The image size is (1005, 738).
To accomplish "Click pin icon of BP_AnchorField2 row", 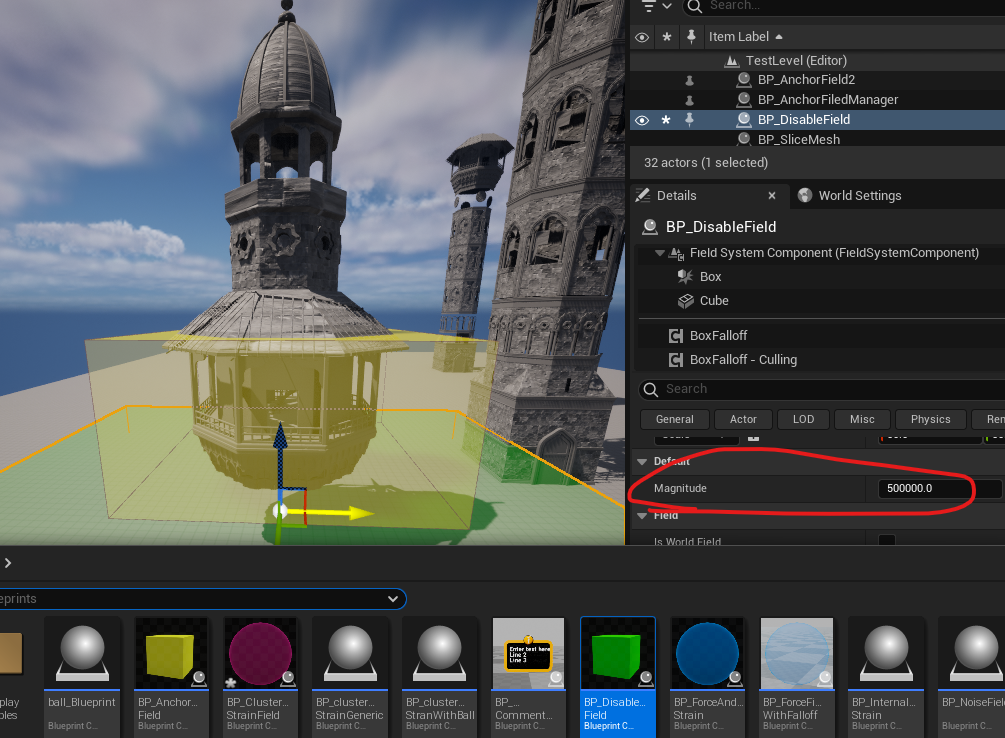I will click(690, 80).
